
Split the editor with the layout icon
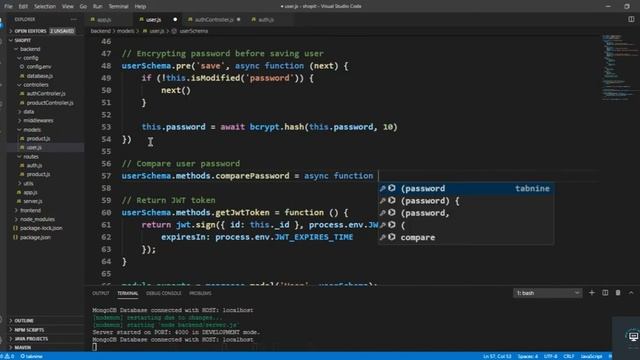tap(631, 19)
